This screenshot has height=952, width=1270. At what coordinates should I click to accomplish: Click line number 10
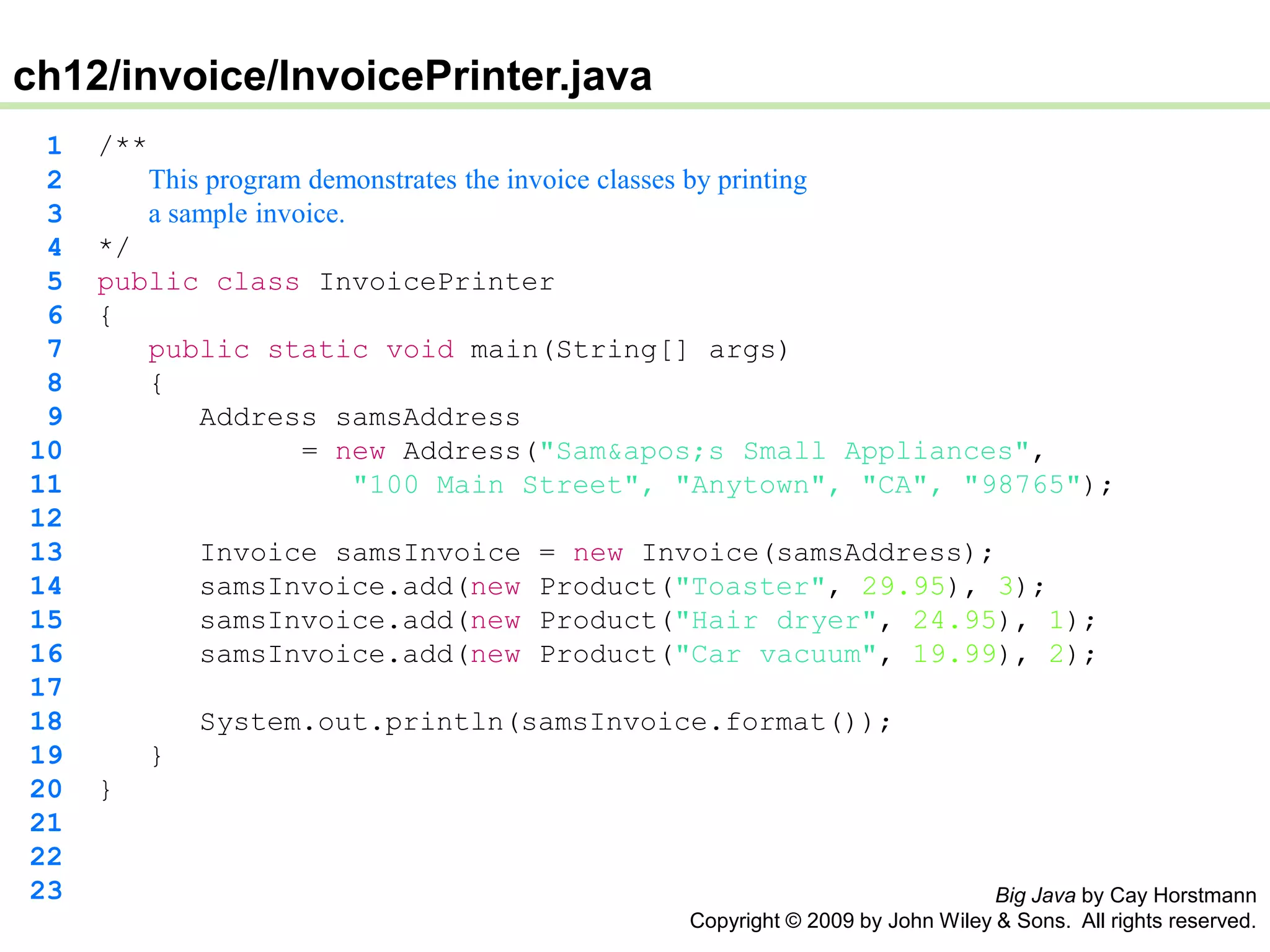point(47,451)
